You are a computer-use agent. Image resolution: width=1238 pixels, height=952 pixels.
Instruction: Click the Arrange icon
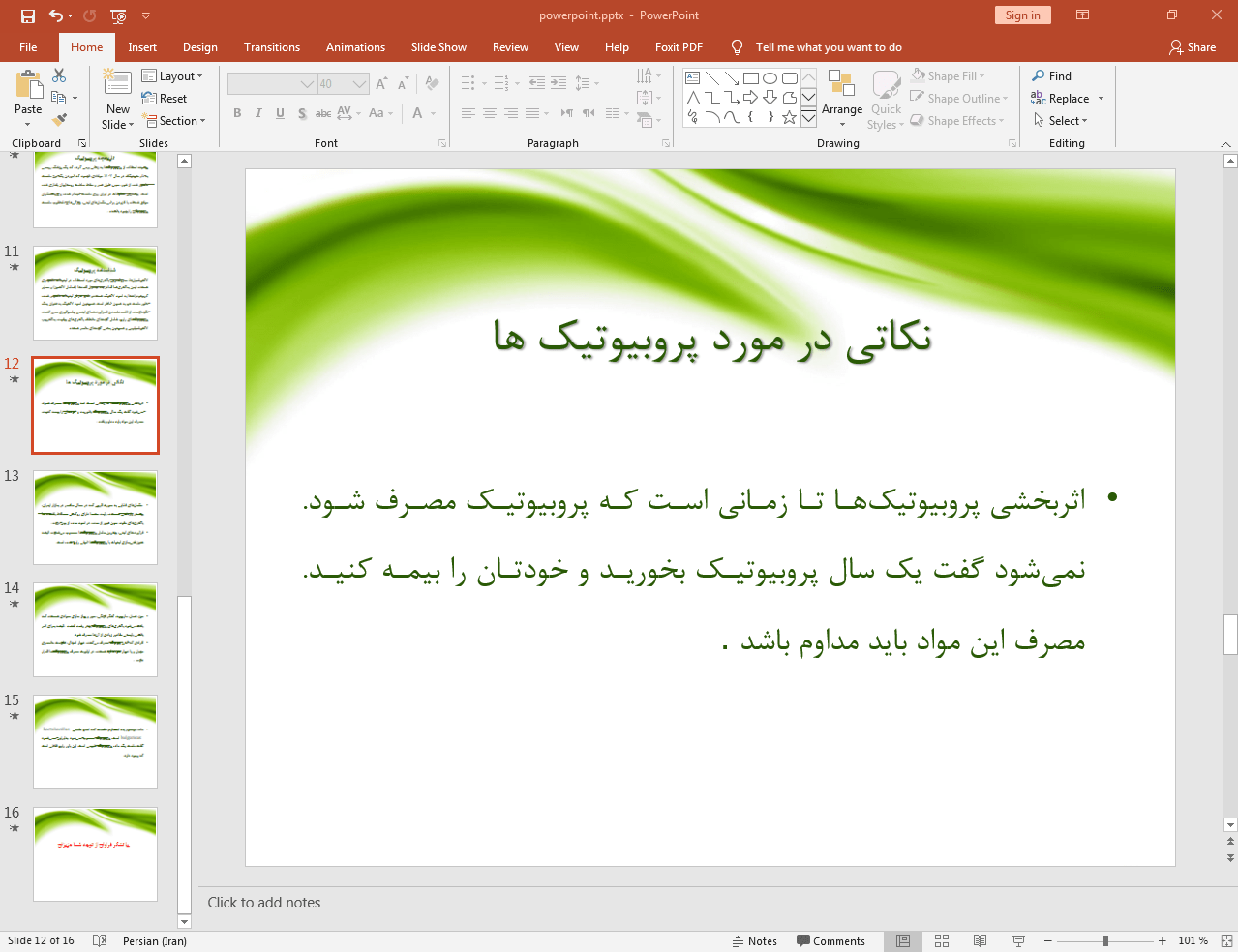tap(840, 83)
